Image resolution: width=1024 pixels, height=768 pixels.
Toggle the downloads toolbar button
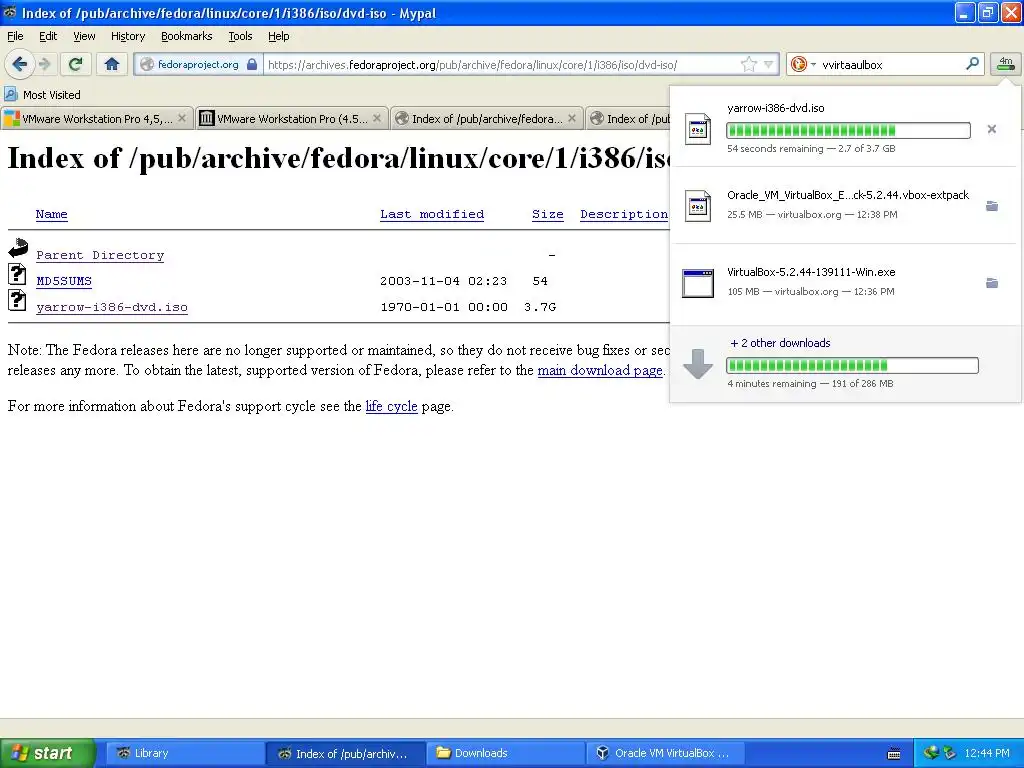(1005, 64)
